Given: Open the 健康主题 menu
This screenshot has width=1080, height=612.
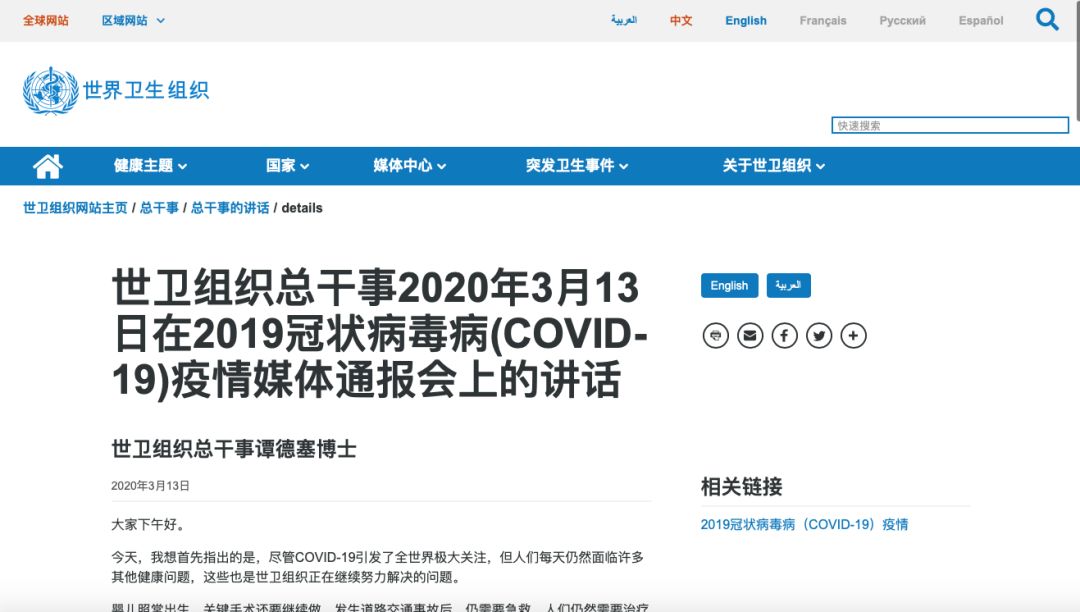Looking at the screenshot, I should point(150,166).
